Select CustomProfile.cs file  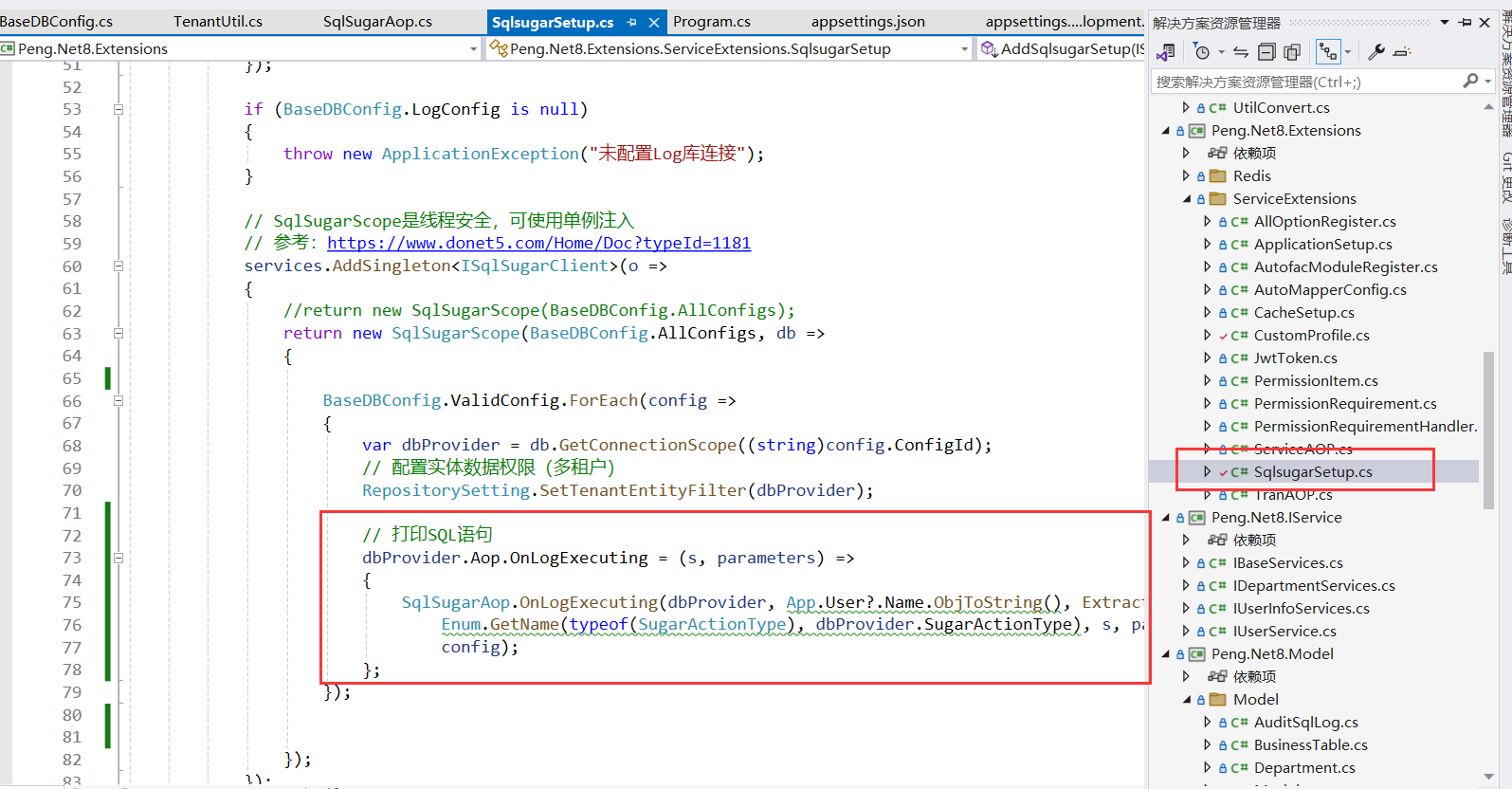[1311, 336]
